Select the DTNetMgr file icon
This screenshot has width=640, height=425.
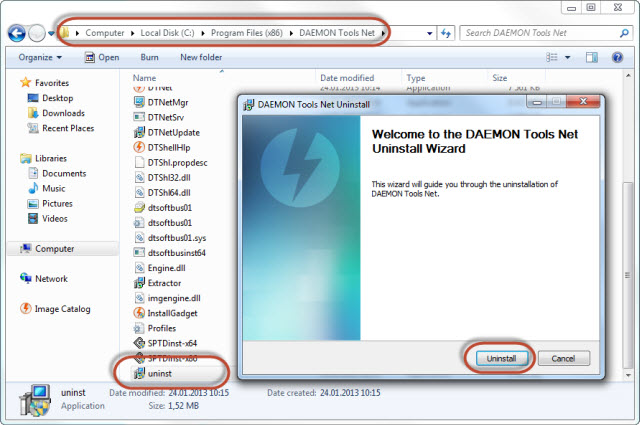139,102
